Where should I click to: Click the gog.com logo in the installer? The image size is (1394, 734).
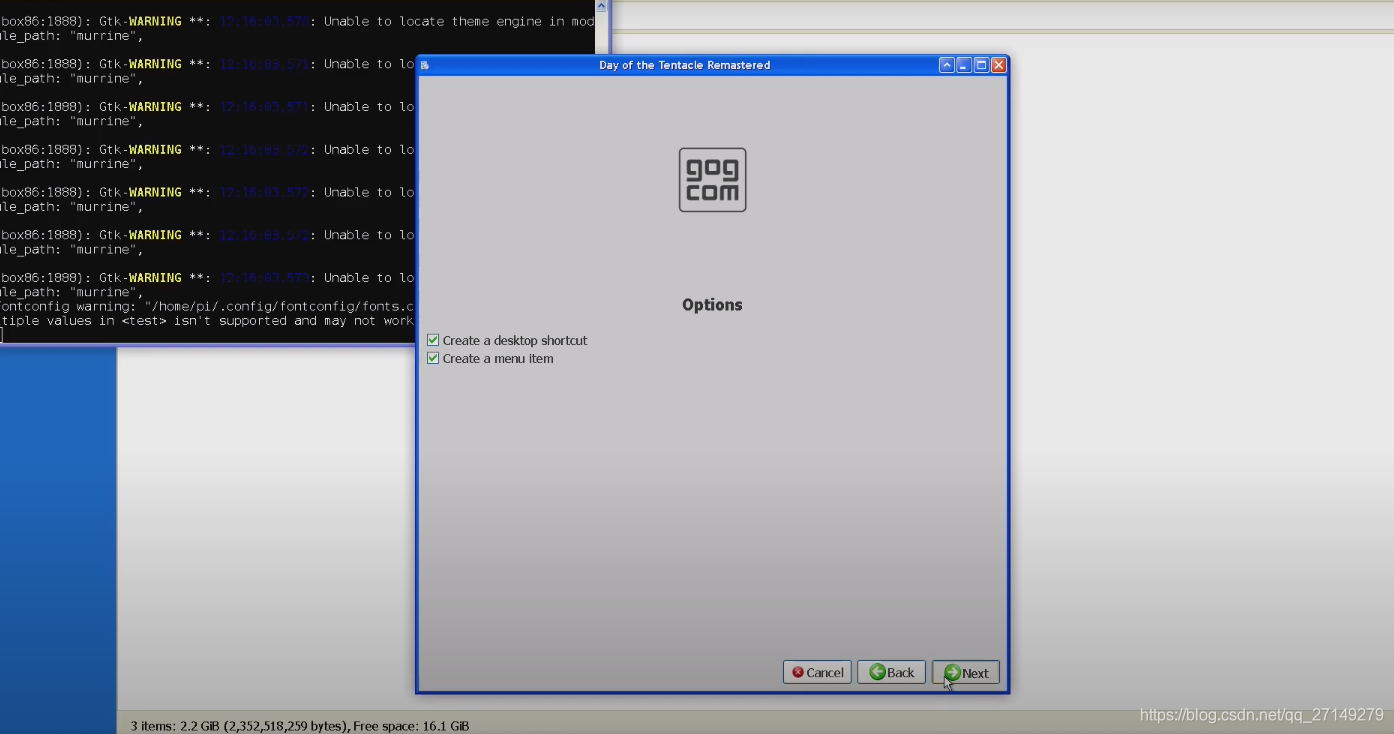(712, 180)
